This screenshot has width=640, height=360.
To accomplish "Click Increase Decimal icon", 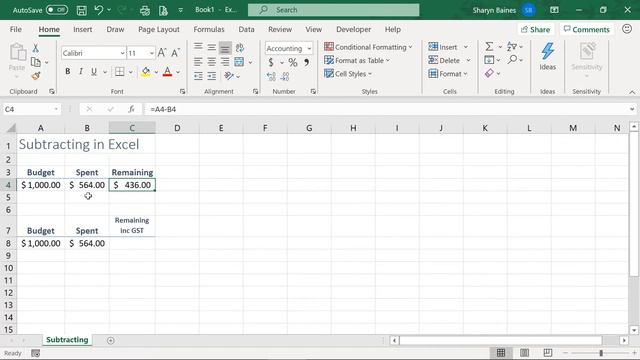I will (x=271, y=76).
